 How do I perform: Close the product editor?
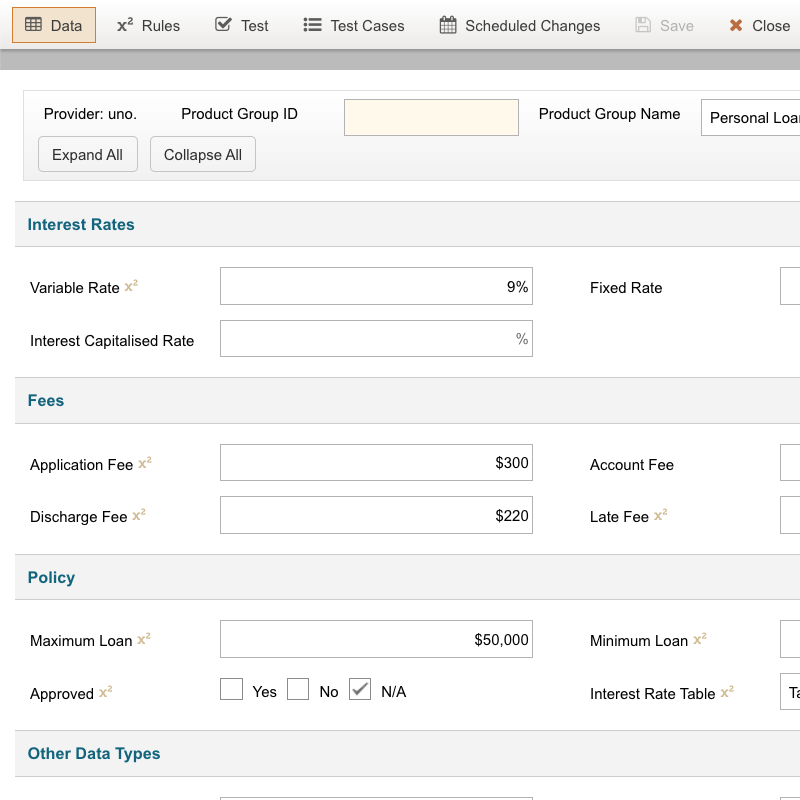[x=760, y=25]
